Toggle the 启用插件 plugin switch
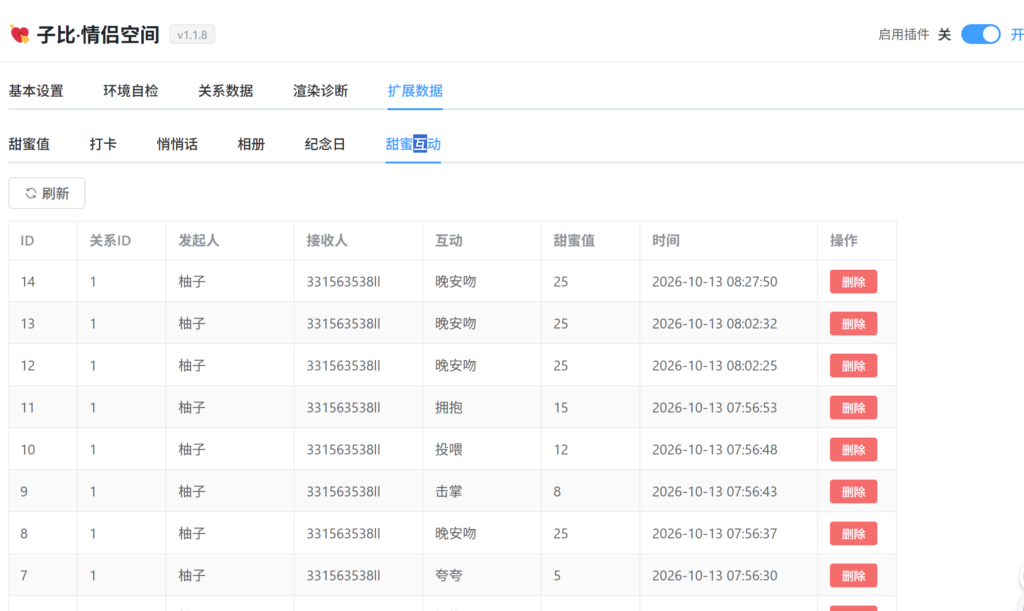 coord(980,35)
